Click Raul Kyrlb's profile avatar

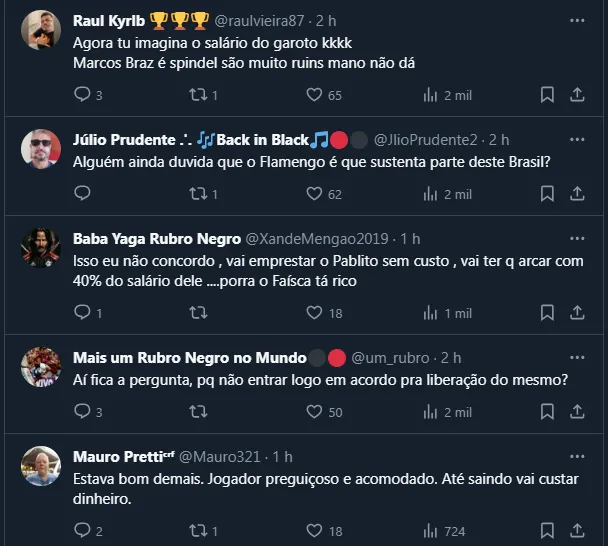[x=41, y=30]
